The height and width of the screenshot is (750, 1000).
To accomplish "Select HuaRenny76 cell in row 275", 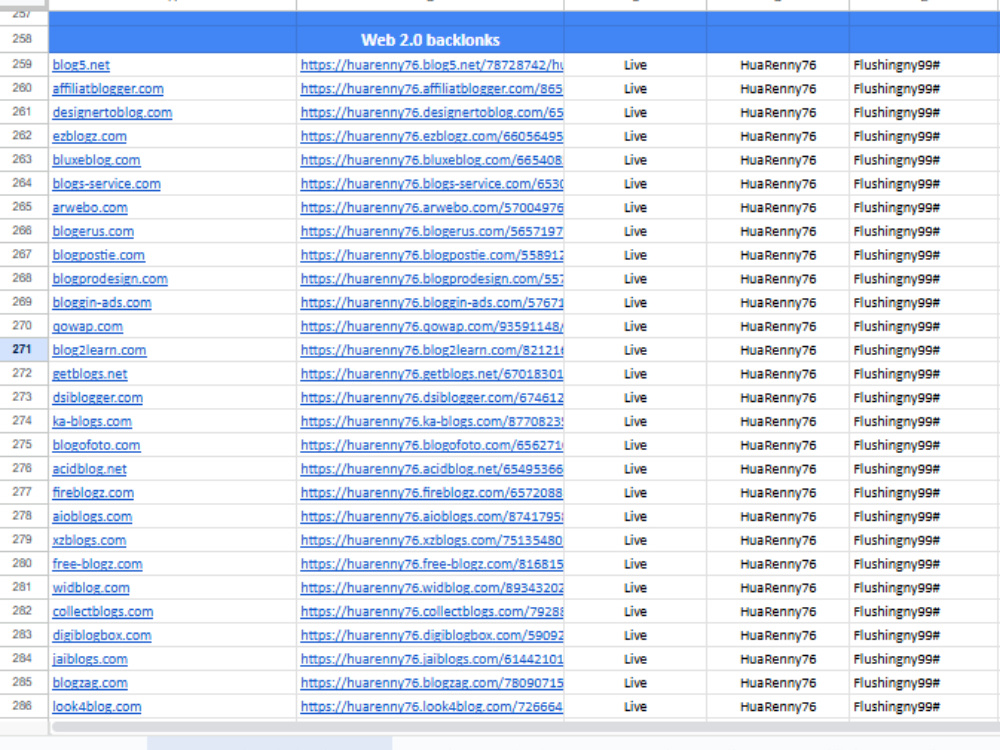I will tap(778, 445).
